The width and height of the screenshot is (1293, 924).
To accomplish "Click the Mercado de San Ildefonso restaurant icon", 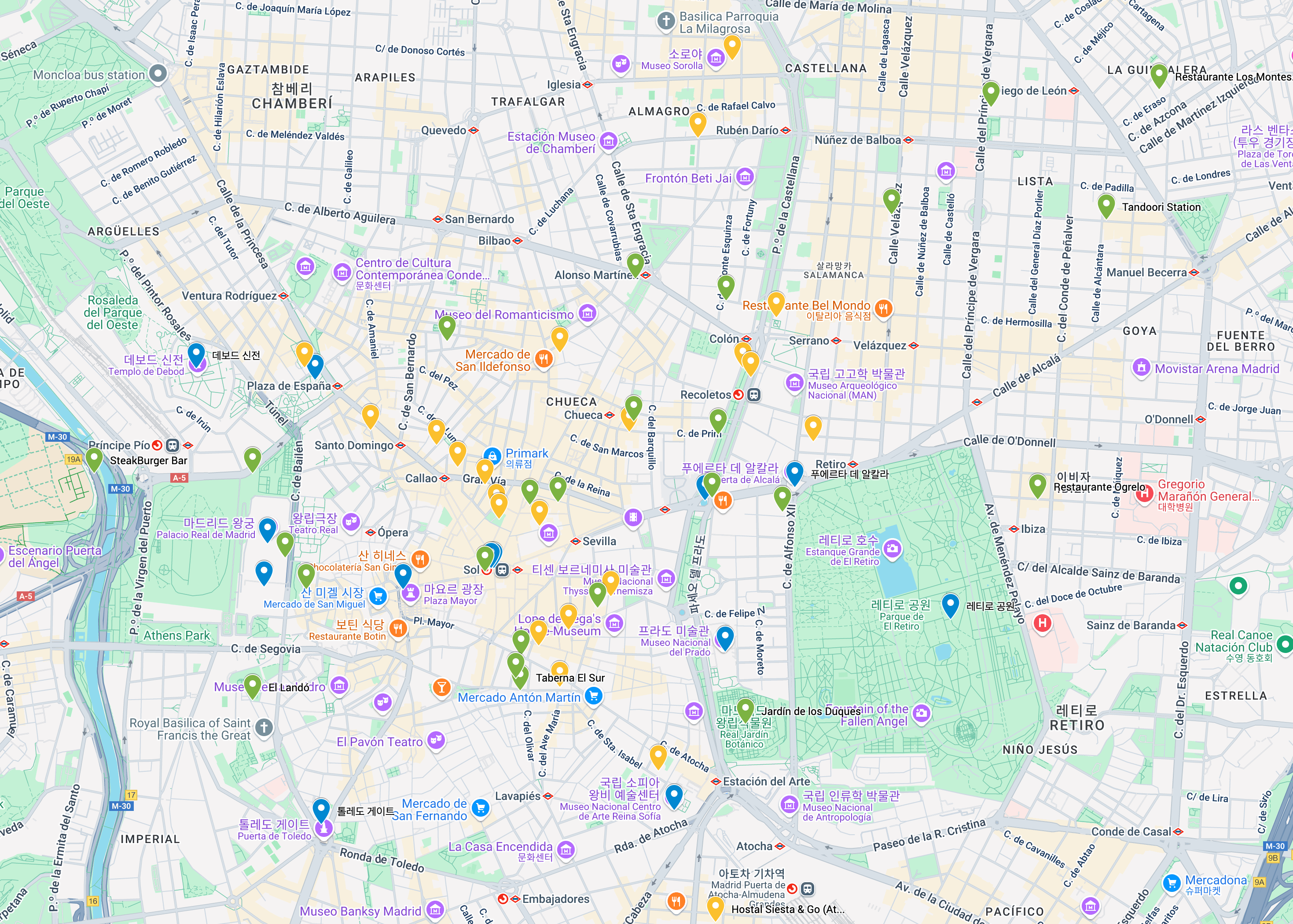I will (x=544, y=359).
